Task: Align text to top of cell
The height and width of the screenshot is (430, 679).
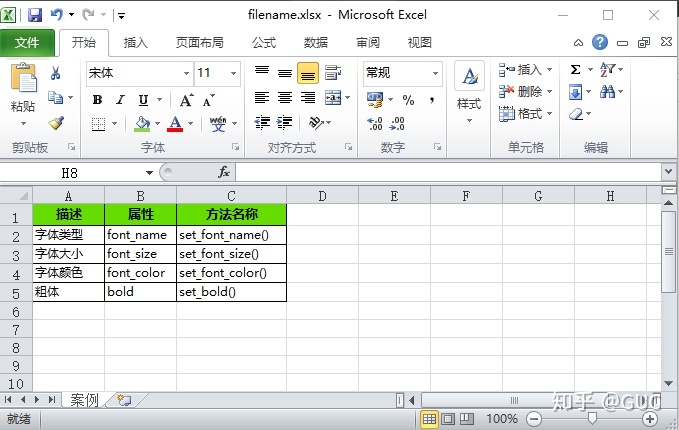Action: pos(262,72)
